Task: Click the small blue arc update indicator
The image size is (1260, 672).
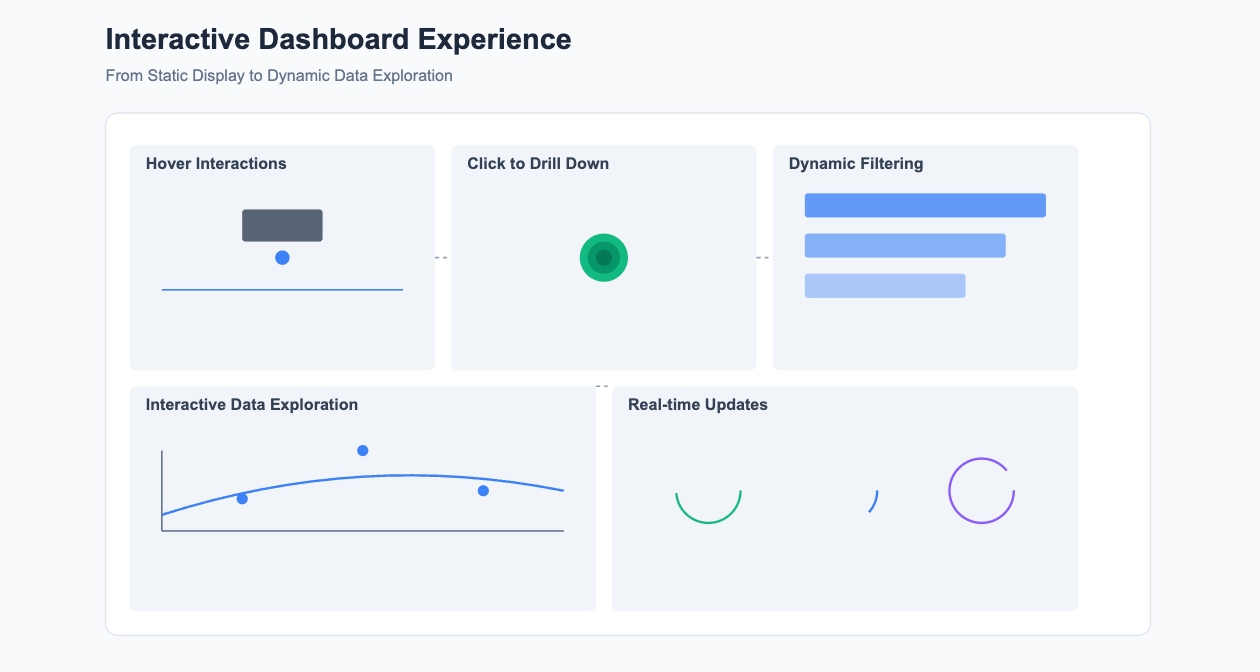Action: pos(874,501)
